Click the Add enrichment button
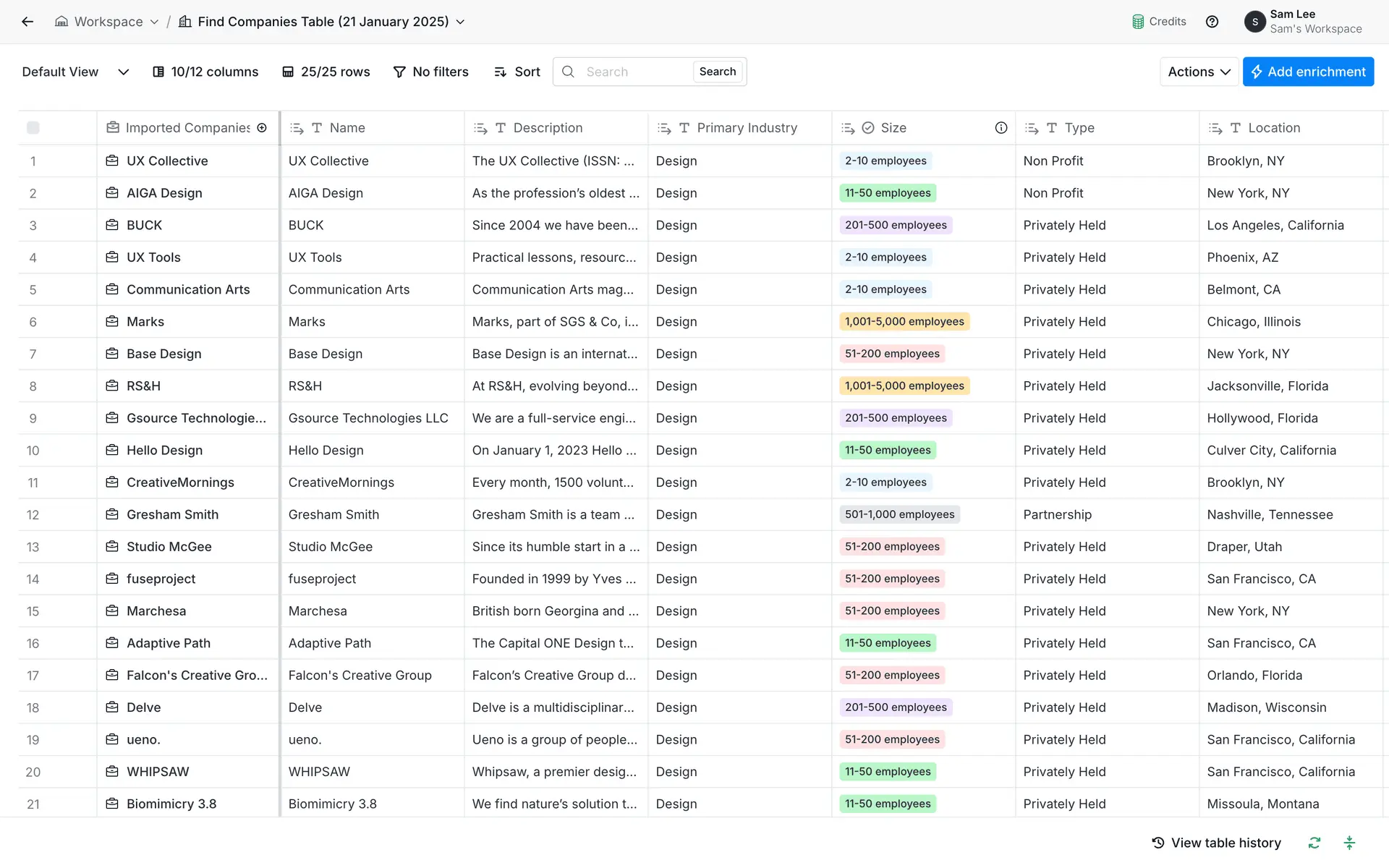Viewport: 1389px width, 868px height. pyautogui.click(x=1307, y=72)
